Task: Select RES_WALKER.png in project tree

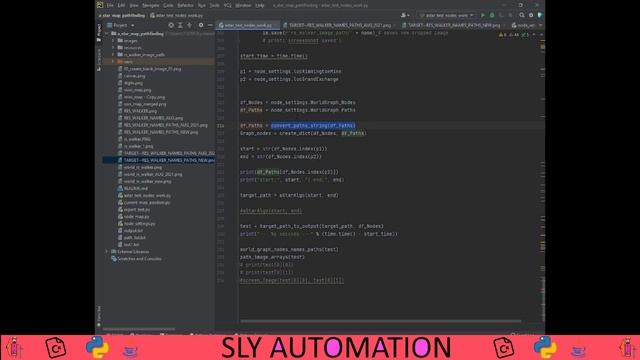Action: coord(140,111)
